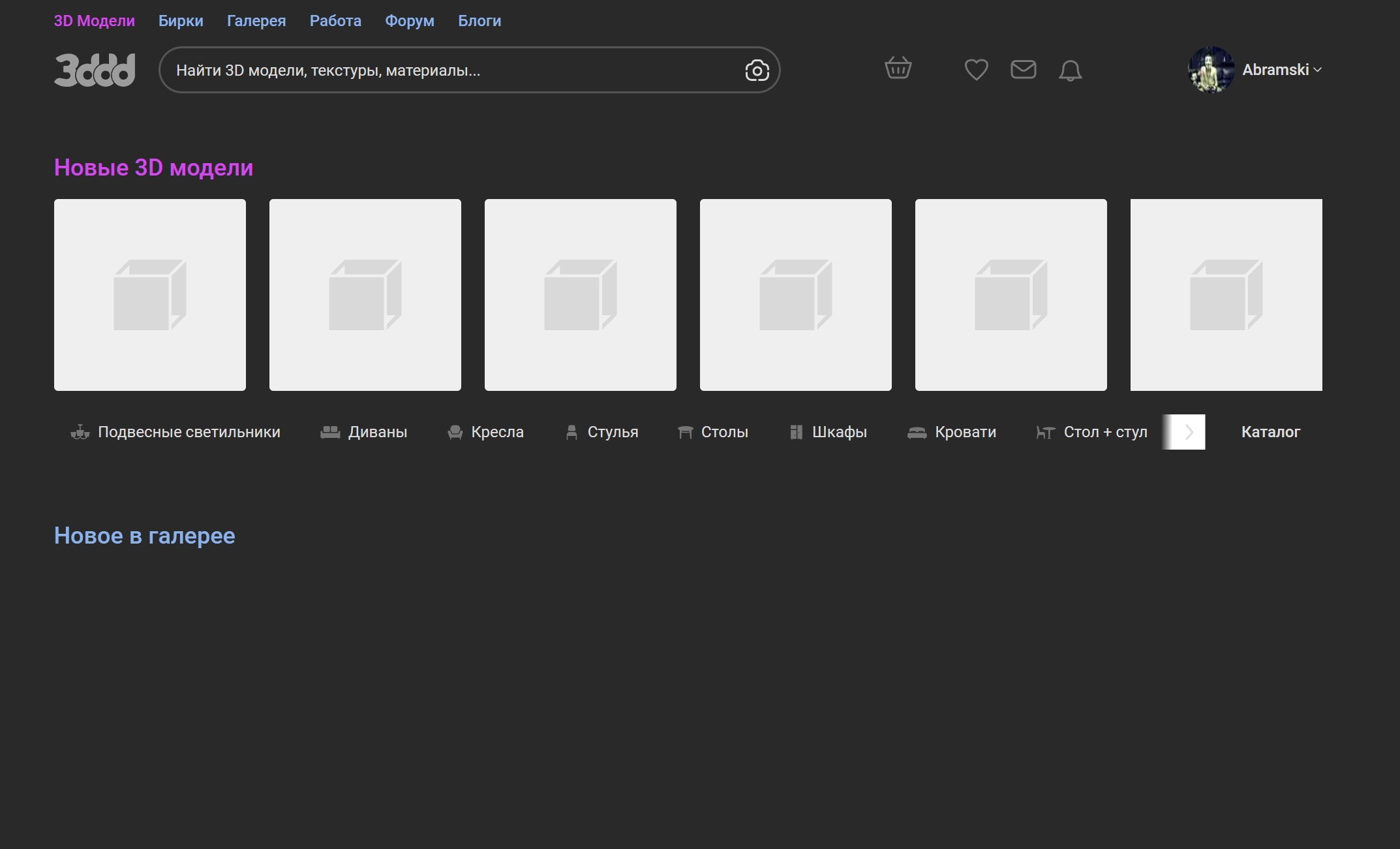Open the first new 3D model thumbnail
1400x849 pixels.
pos(150,295)
